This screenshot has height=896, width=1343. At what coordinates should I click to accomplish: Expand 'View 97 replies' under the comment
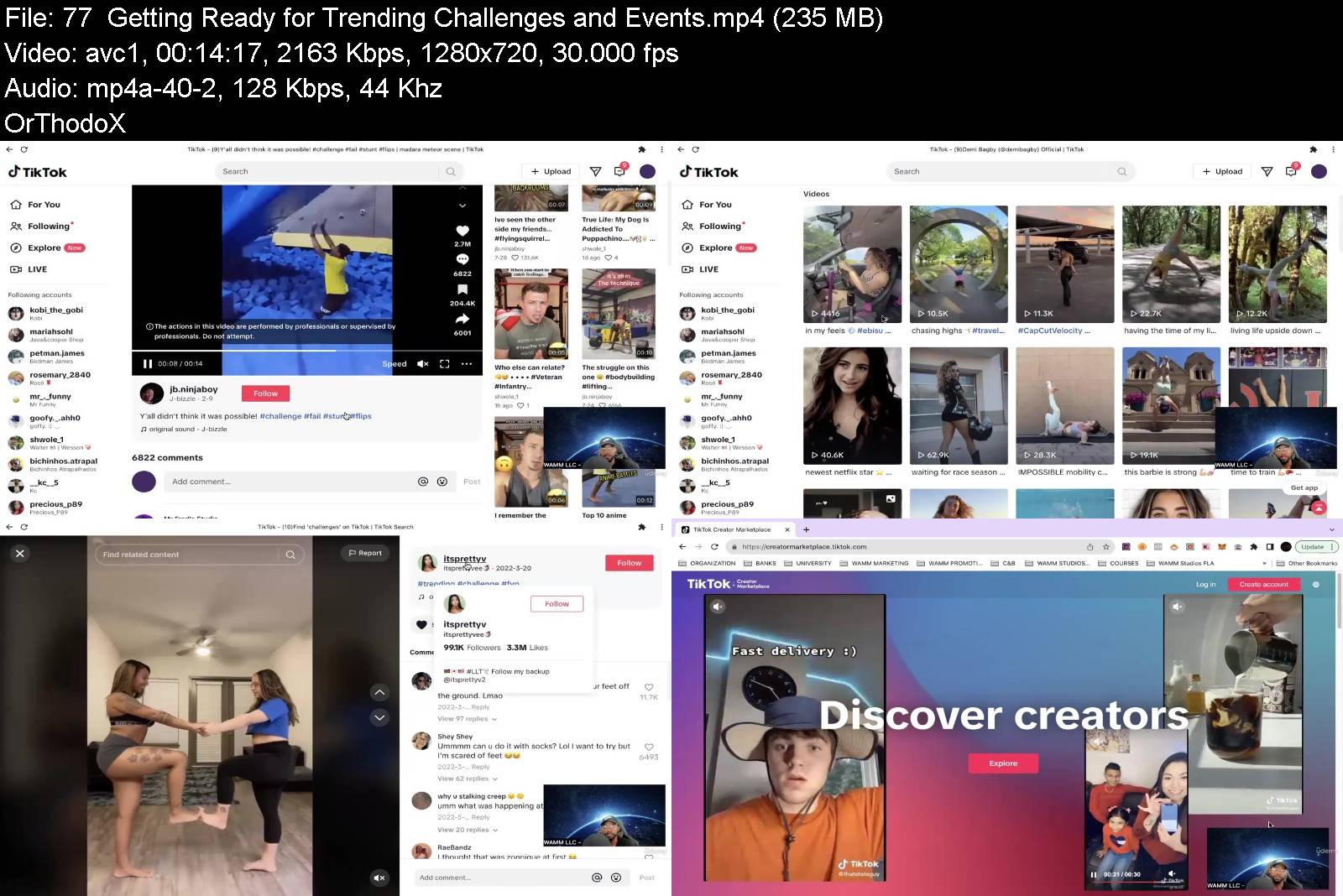pyautogui.click(x=467, y=719)
